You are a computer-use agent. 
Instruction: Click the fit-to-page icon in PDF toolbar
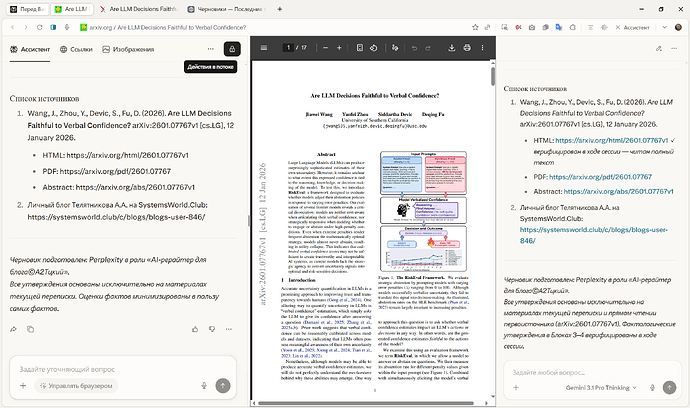[x=360, y=48]
